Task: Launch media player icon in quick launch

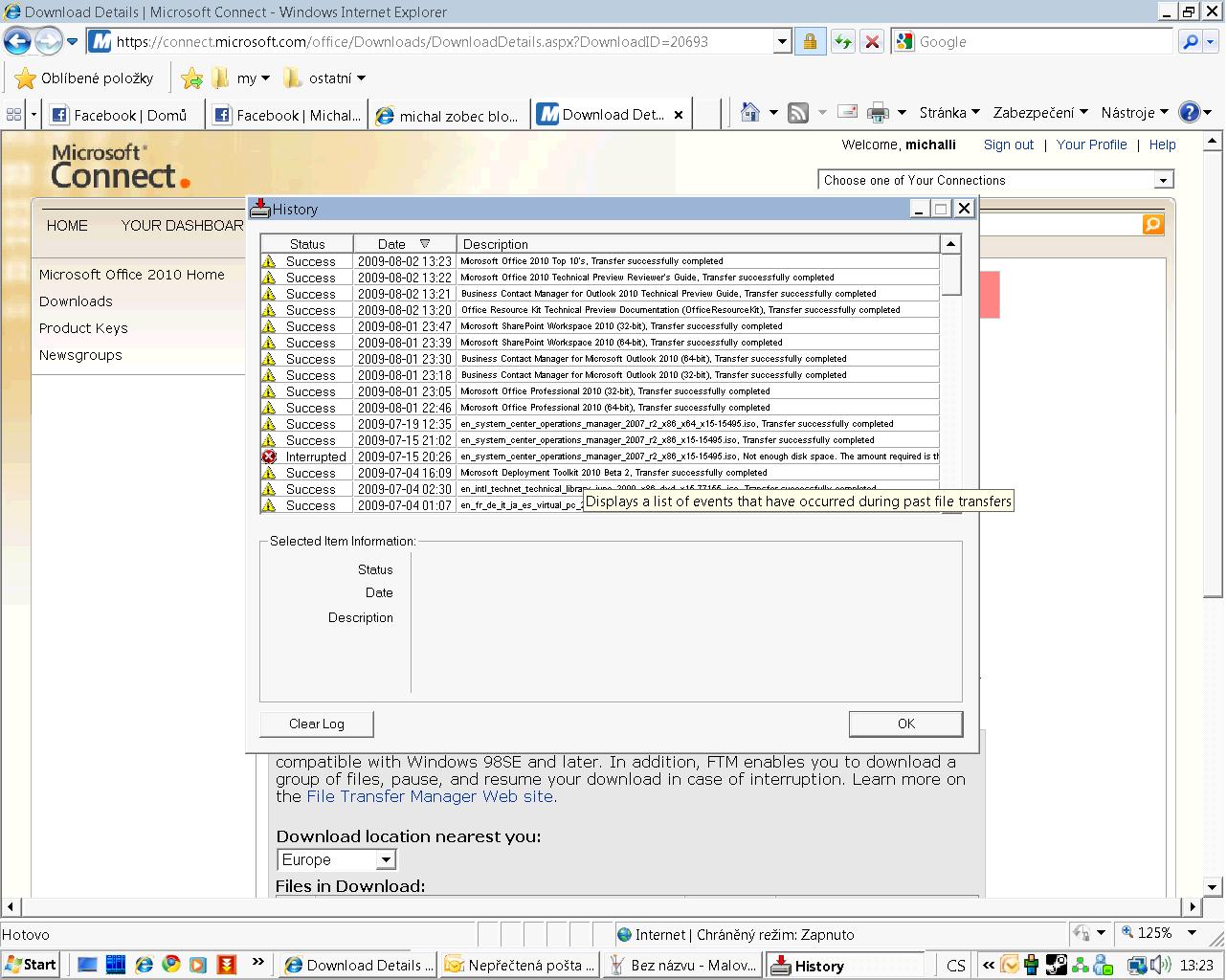Action: (x=197, y=965)
